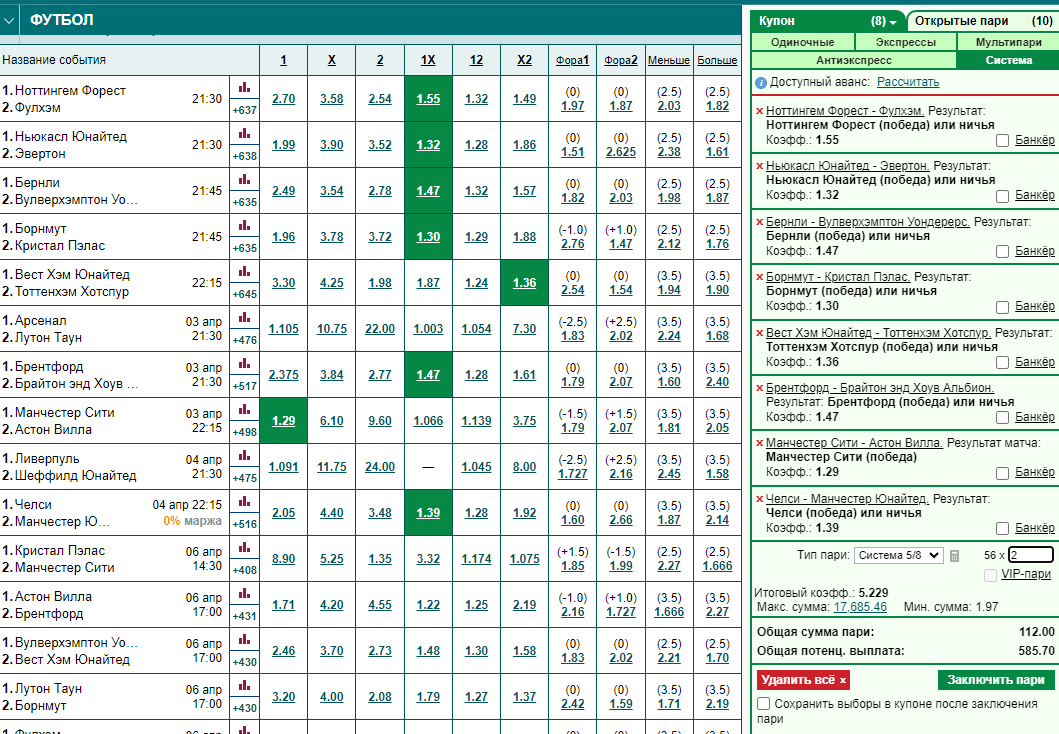Sort by the Фора1 column header
This screenshot has height=734, width=1059.
click(572, 60)
